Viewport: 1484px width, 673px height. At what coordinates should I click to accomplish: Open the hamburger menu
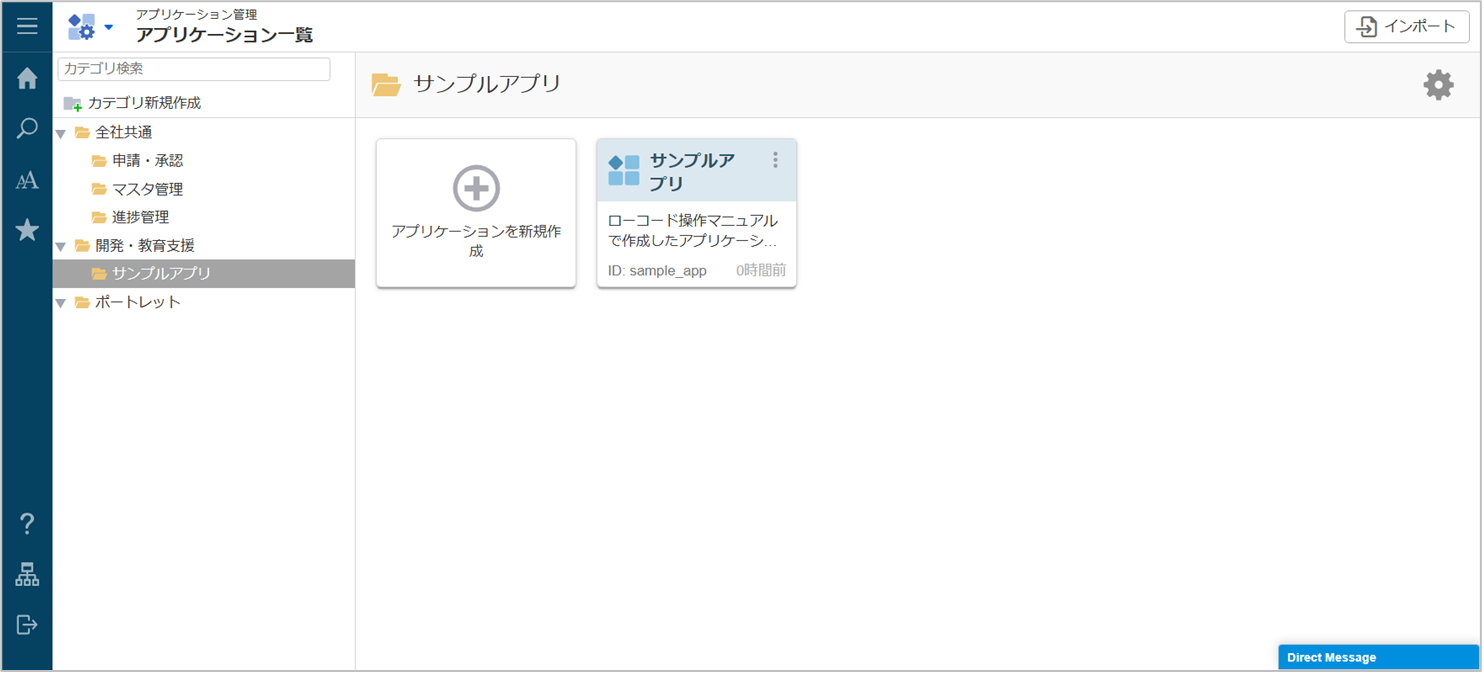coord(27,26)
